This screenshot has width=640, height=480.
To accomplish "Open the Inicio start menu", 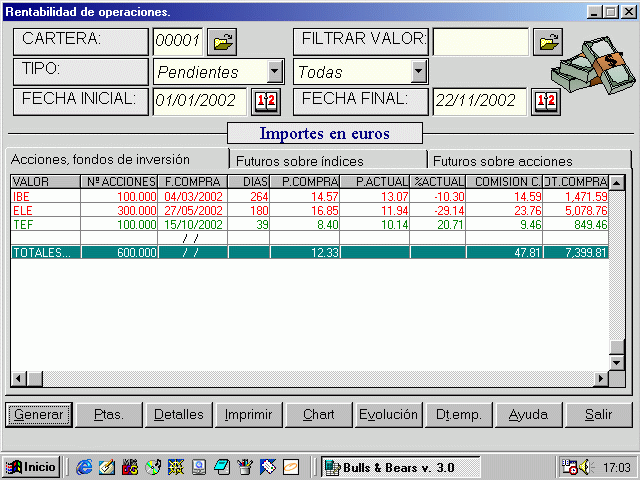I will (x=31, y=467).
